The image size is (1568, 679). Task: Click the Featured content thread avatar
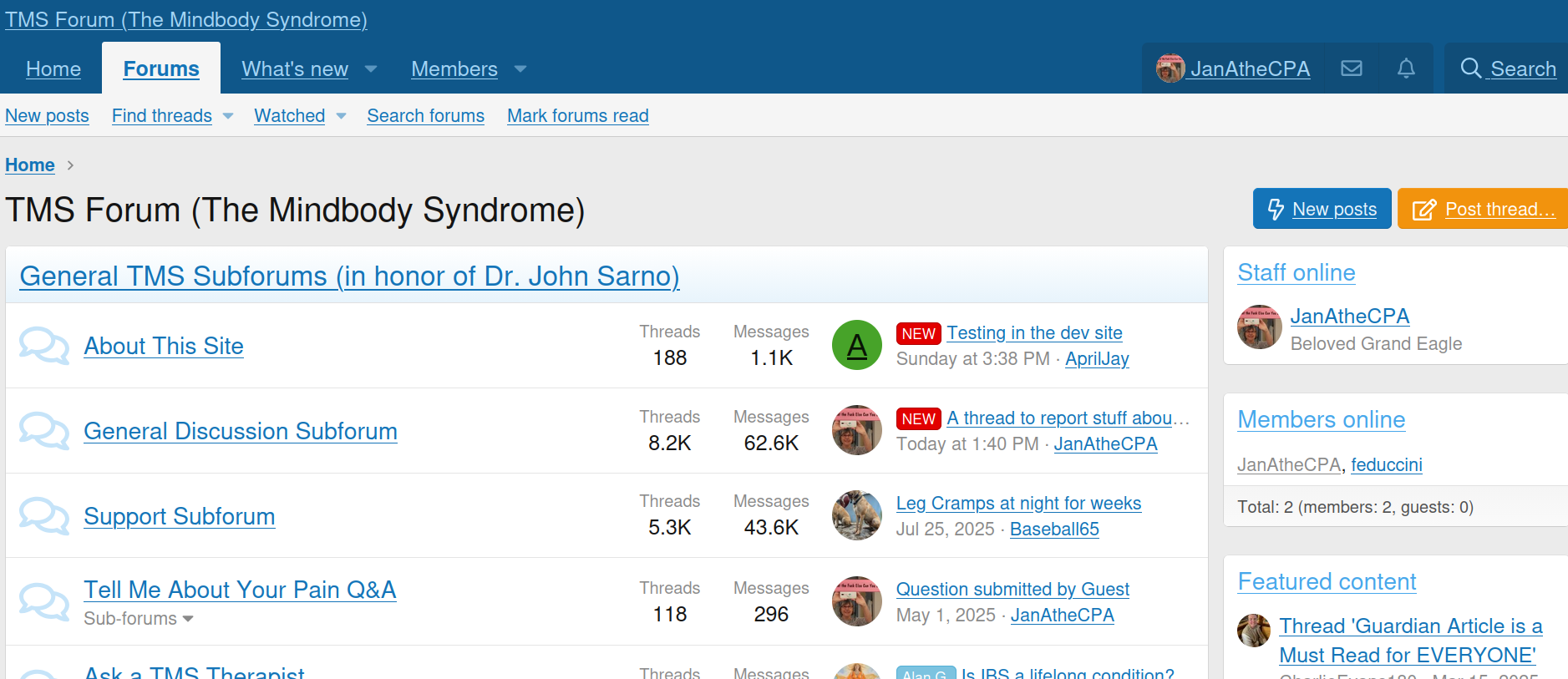[x=1254, y=631]
